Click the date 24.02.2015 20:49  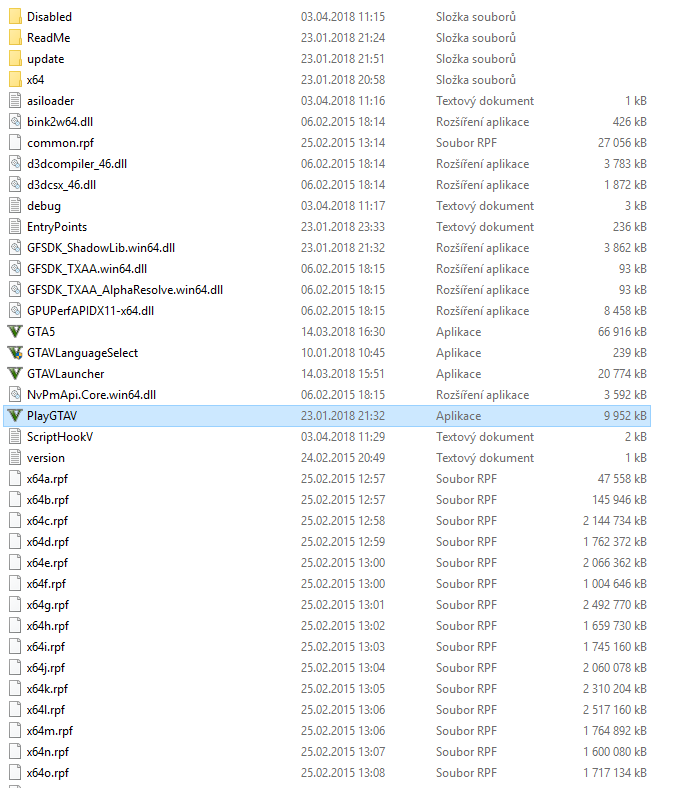pyautogui.click(x=343, y=458)
